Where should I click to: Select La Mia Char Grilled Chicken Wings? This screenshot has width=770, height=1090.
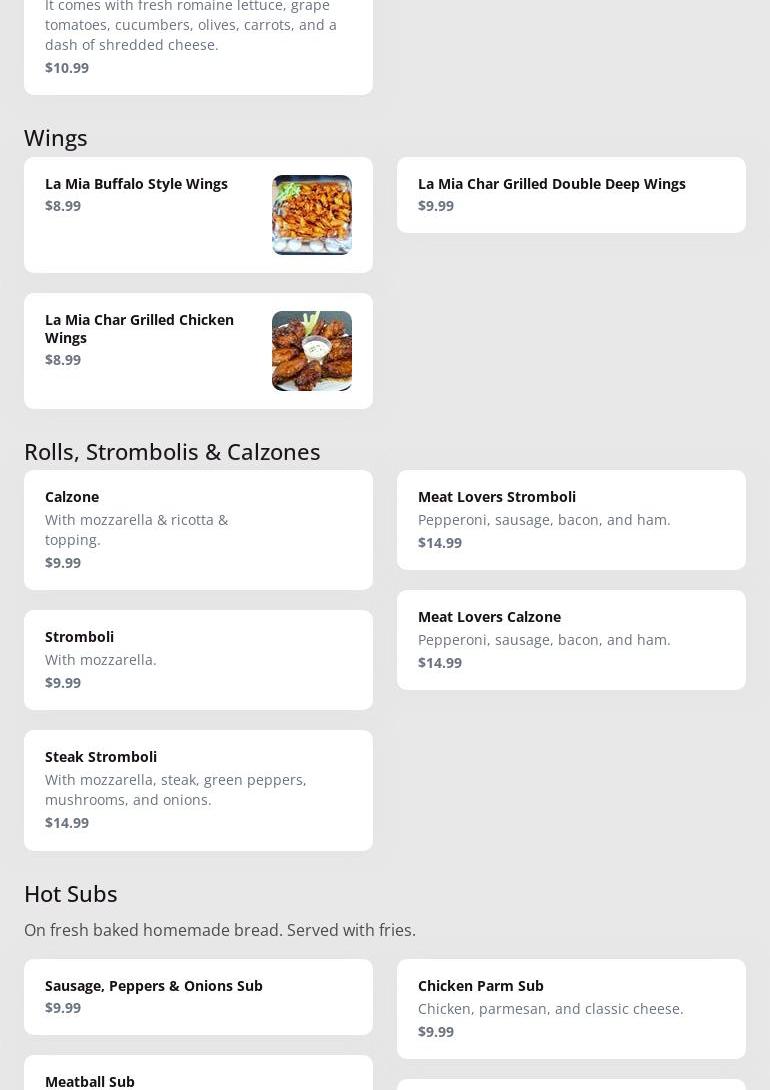[x=139, y=328]
